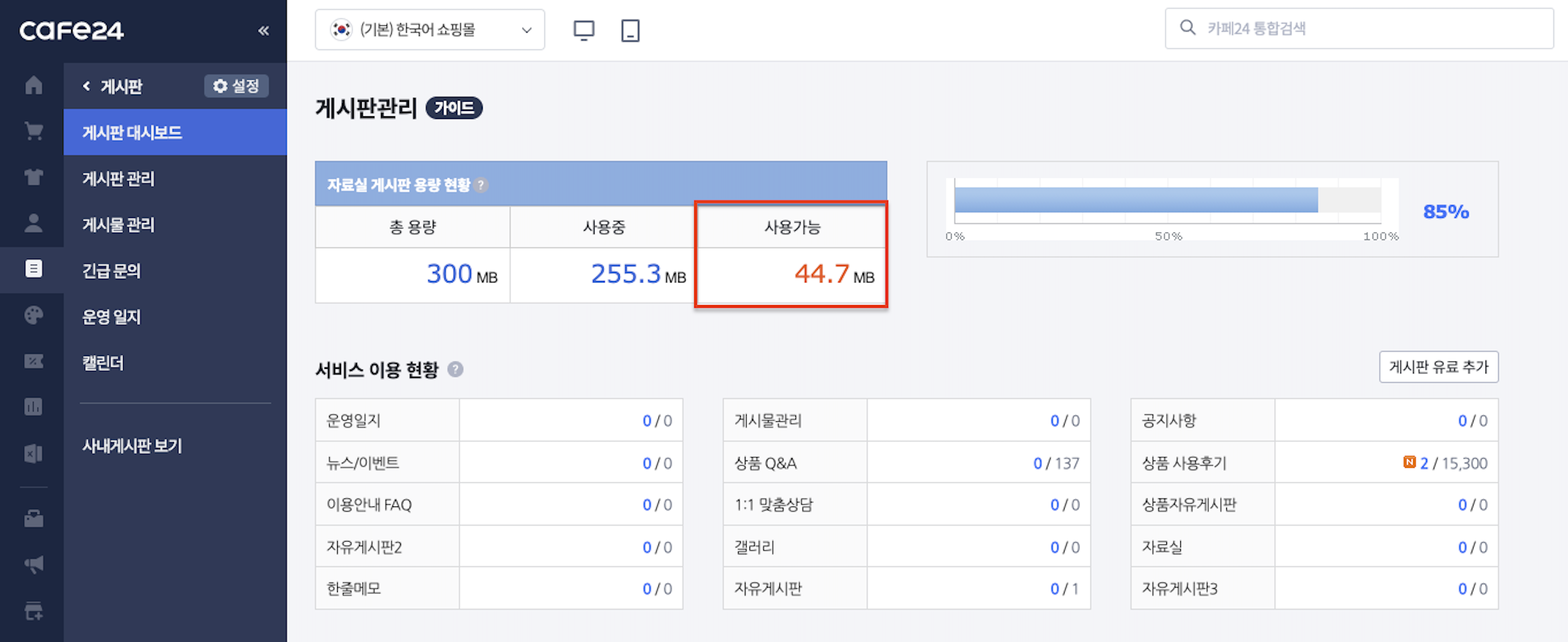Click the 총 용량 column header
This screenshot has height=642, width=1568.
[x=412, y=227]
